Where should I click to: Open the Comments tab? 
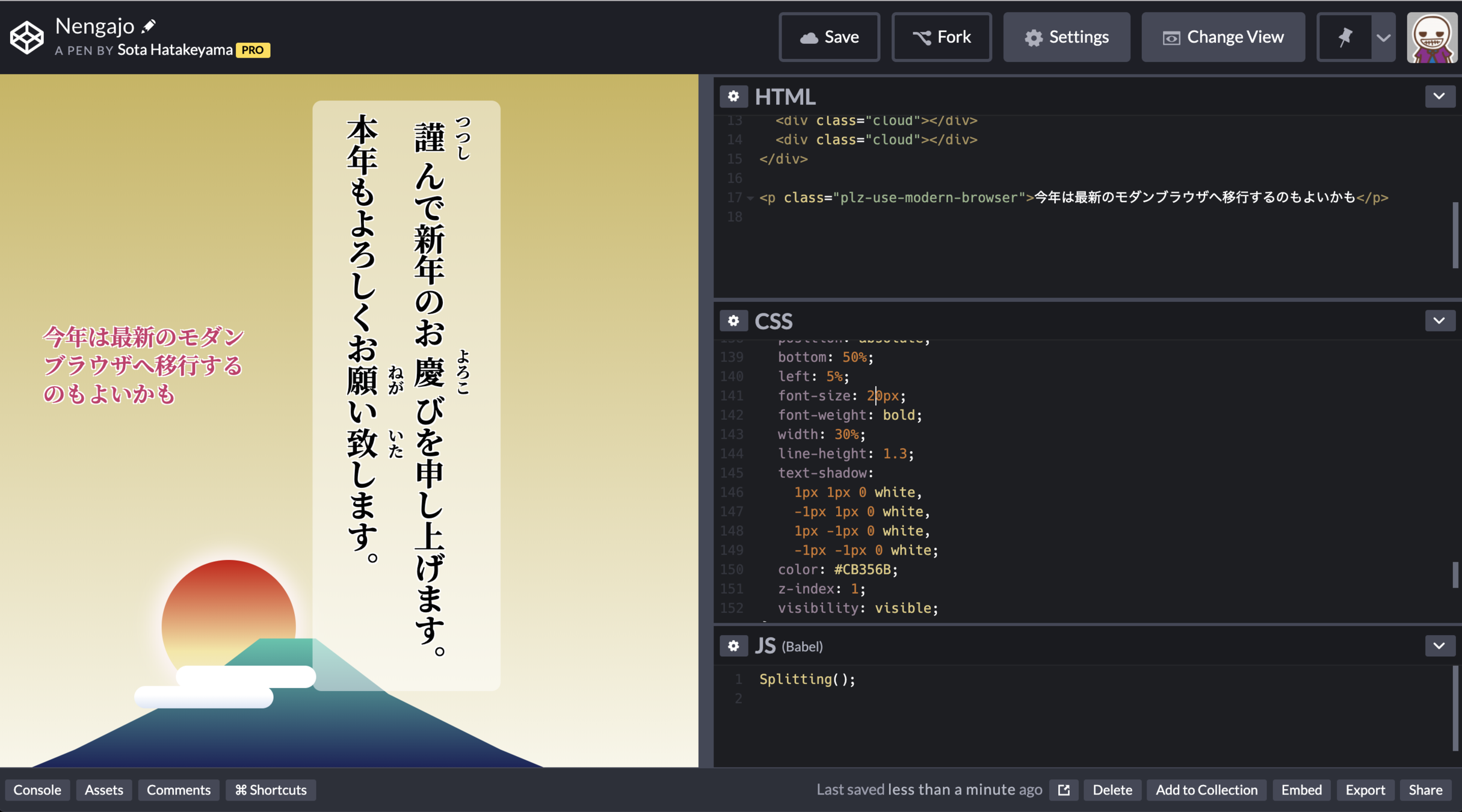(178, 790)
